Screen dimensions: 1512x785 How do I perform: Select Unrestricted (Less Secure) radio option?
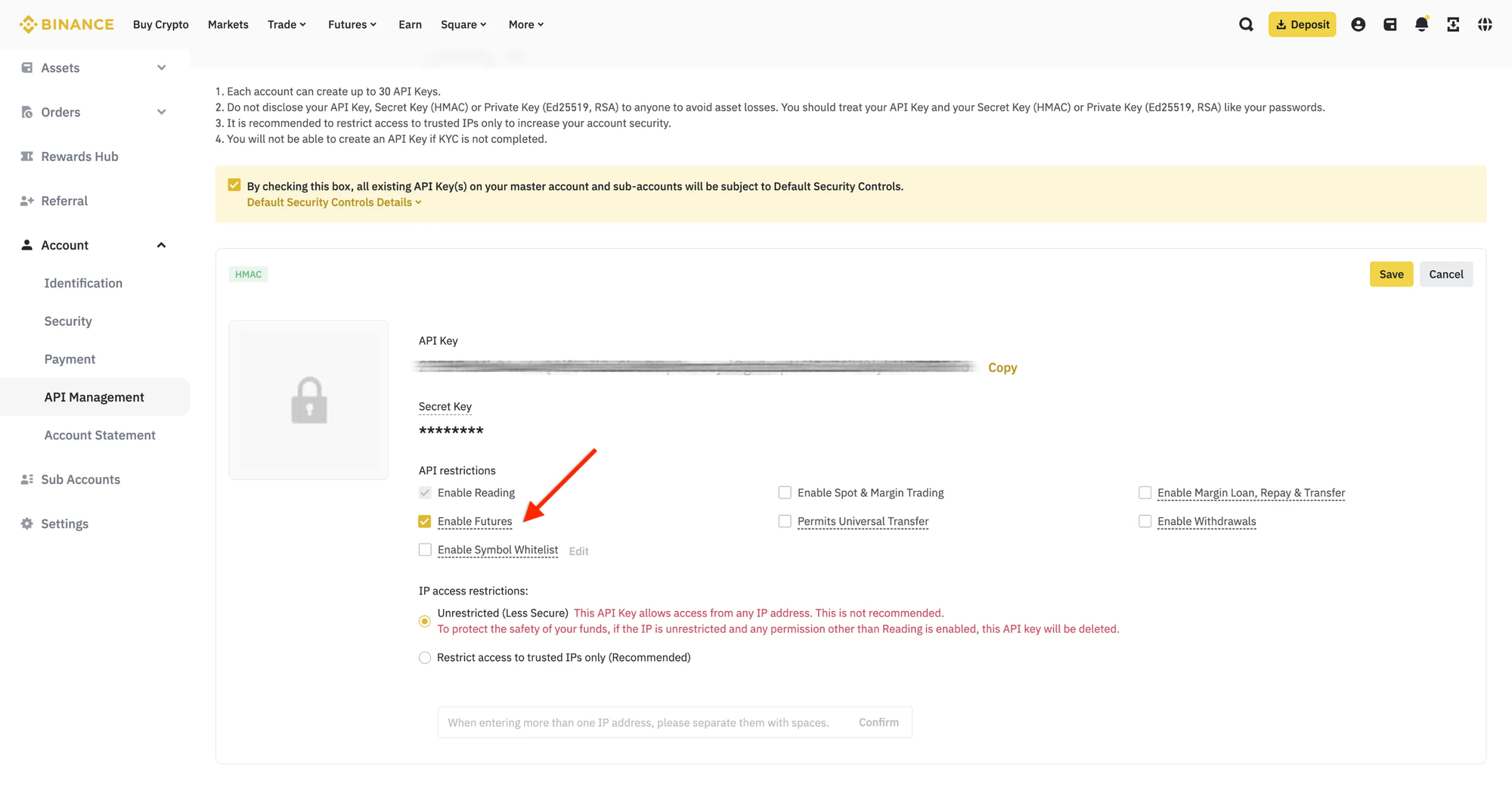tap(425, 621)
